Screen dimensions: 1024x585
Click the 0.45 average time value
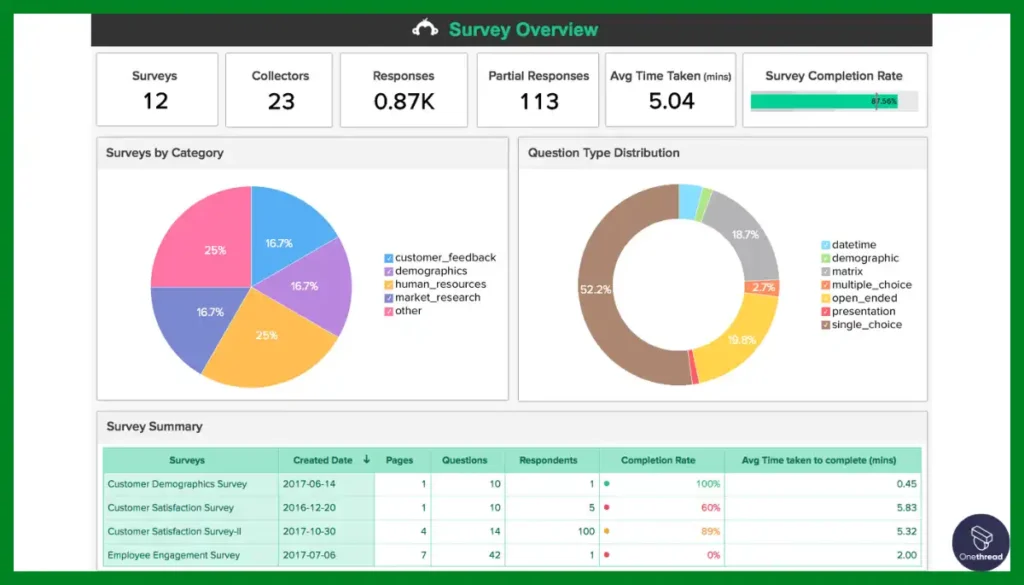[x=906, y=484]
